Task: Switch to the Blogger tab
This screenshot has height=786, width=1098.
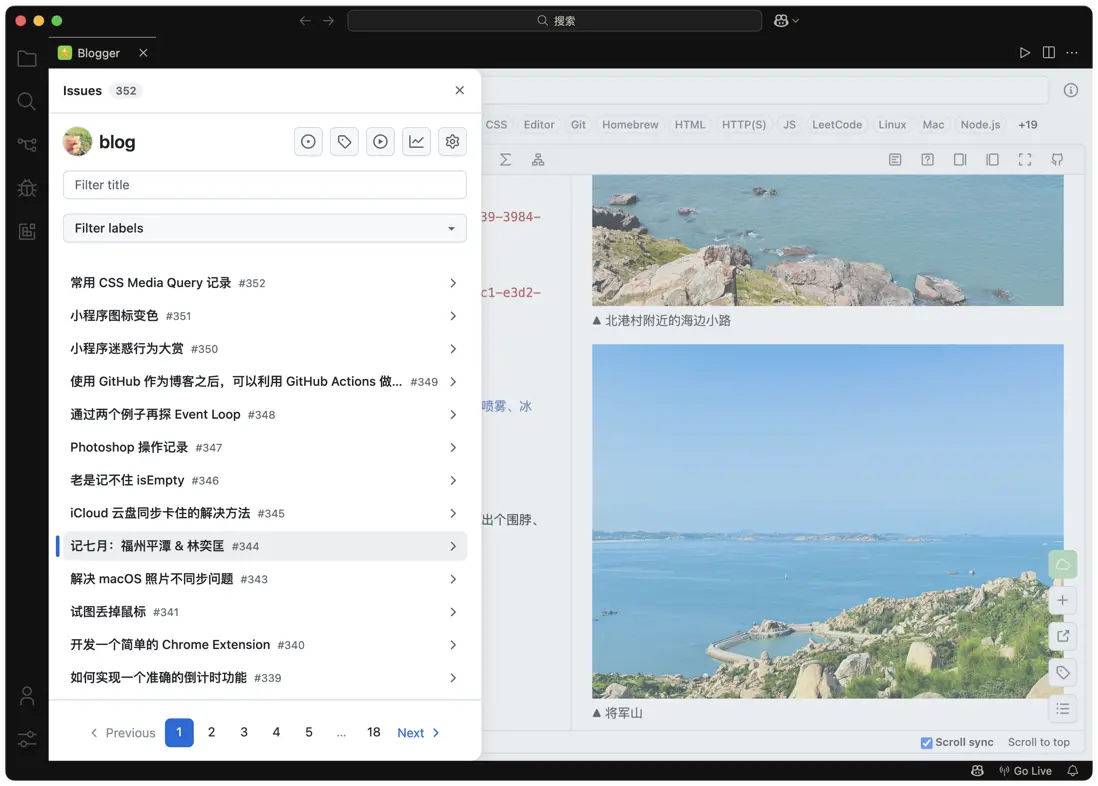Action: [x=99, y=53]
